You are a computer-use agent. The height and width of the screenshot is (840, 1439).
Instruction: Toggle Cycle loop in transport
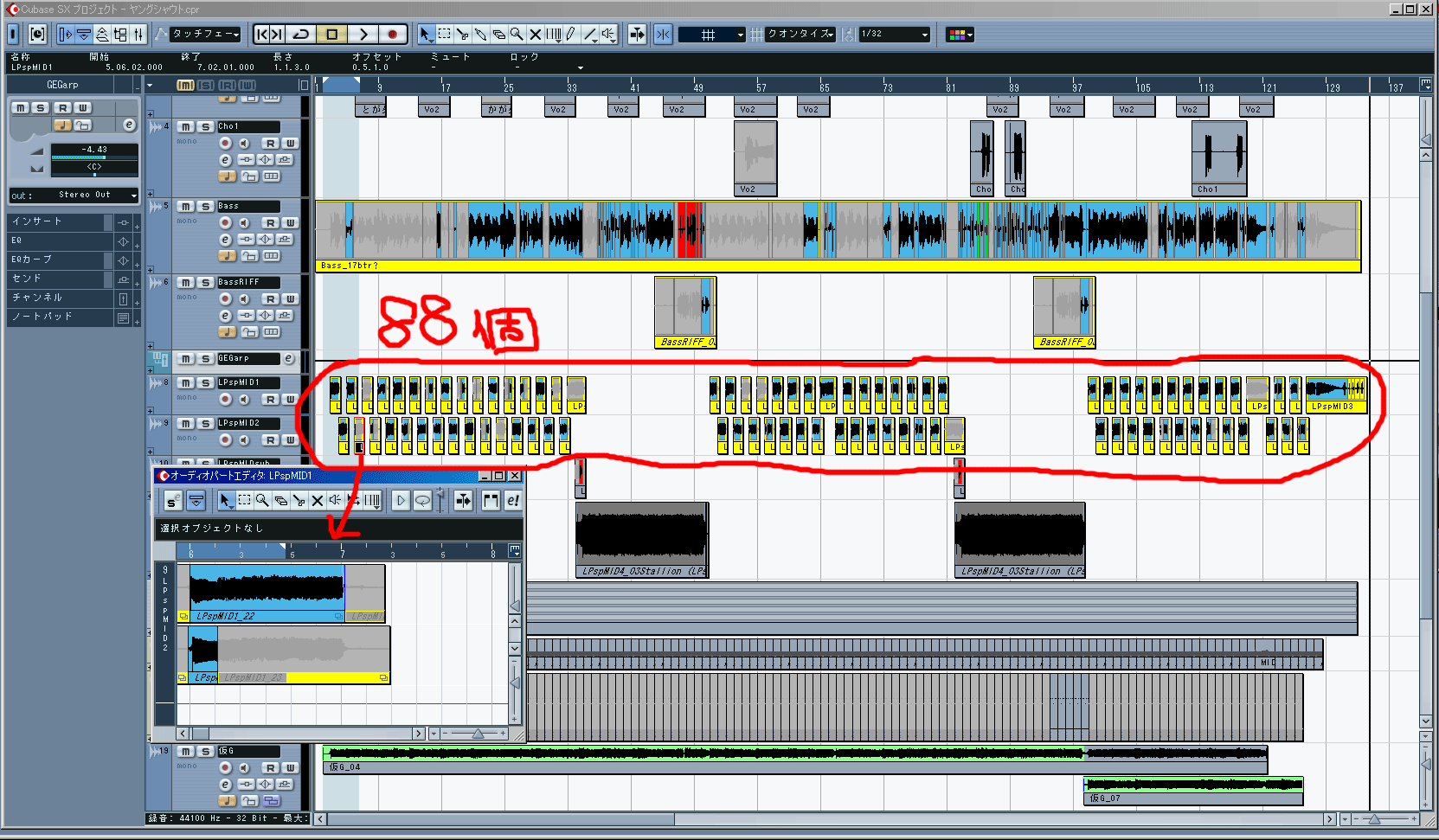[301, 35]
